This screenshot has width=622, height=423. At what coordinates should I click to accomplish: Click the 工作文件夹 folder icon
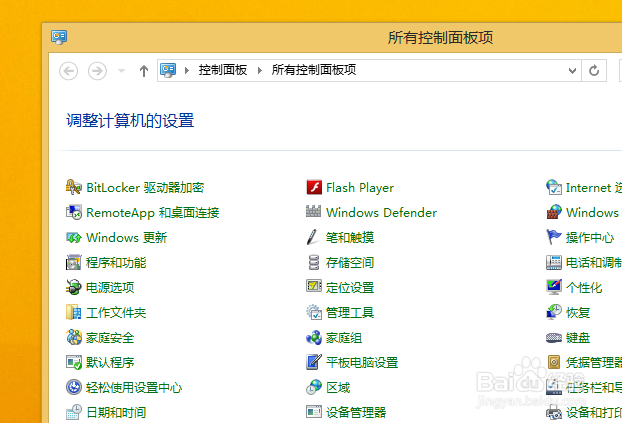(74, 312)
